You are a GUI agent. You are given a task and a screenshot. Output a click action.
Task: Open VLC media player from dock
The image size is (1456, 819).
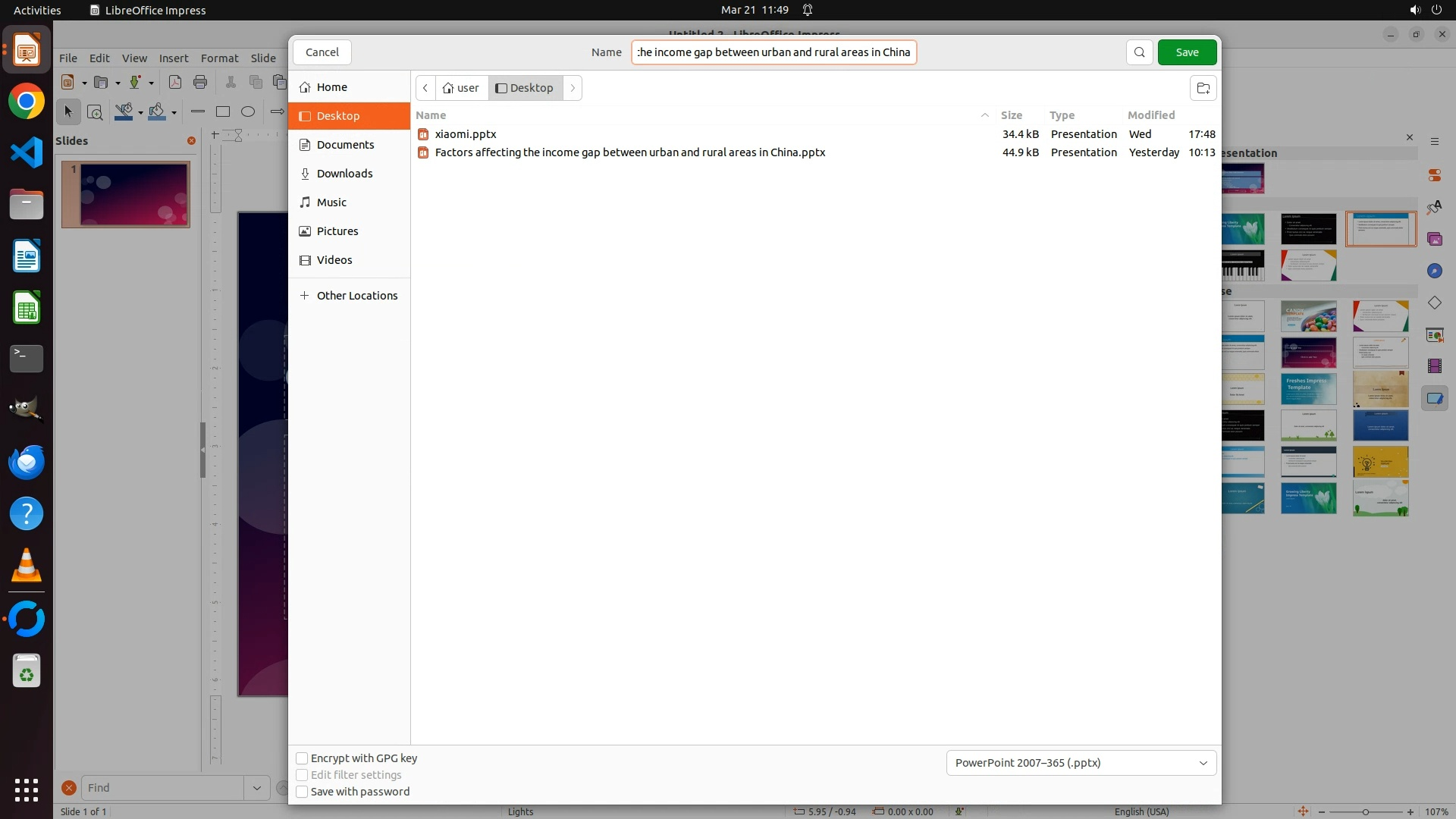click(27, 566)
